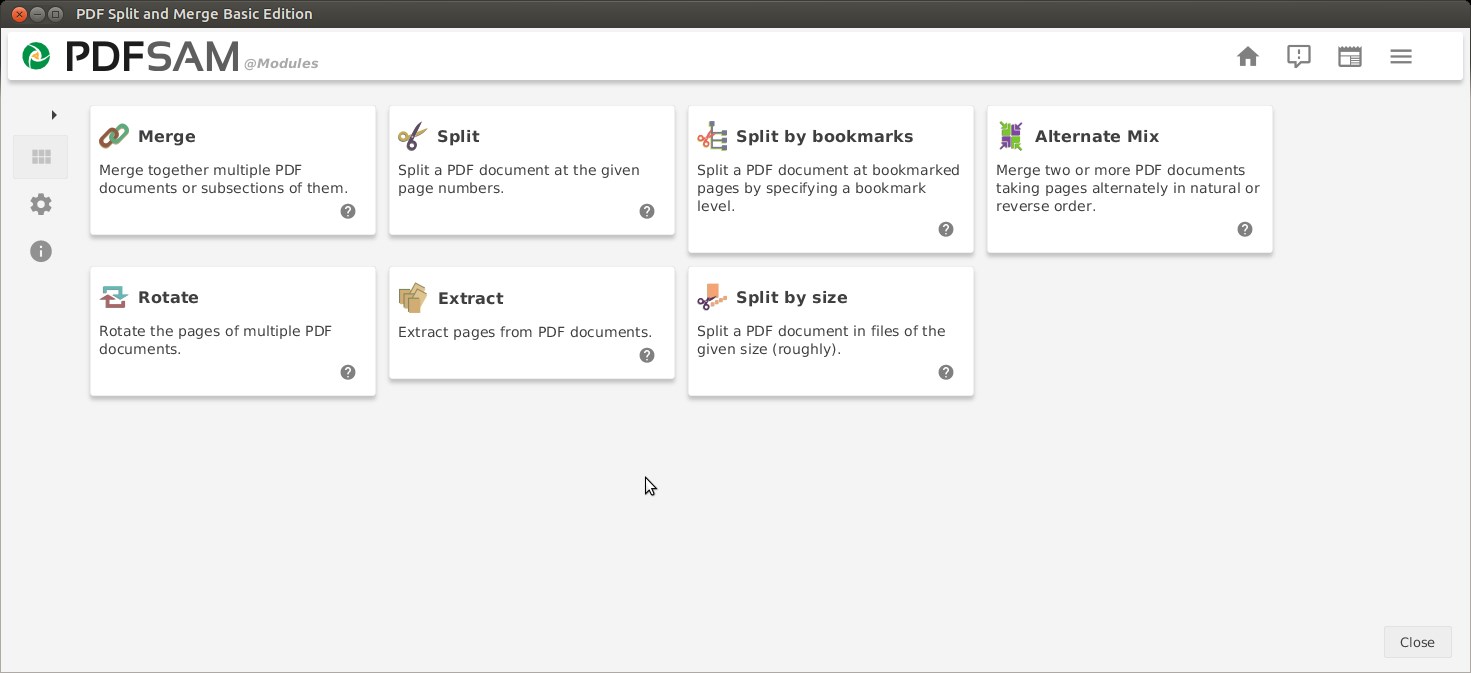Viewport: 1471px width, 673px height.
Task: Open the Merge module title
Action: click(x=167, y=137)
